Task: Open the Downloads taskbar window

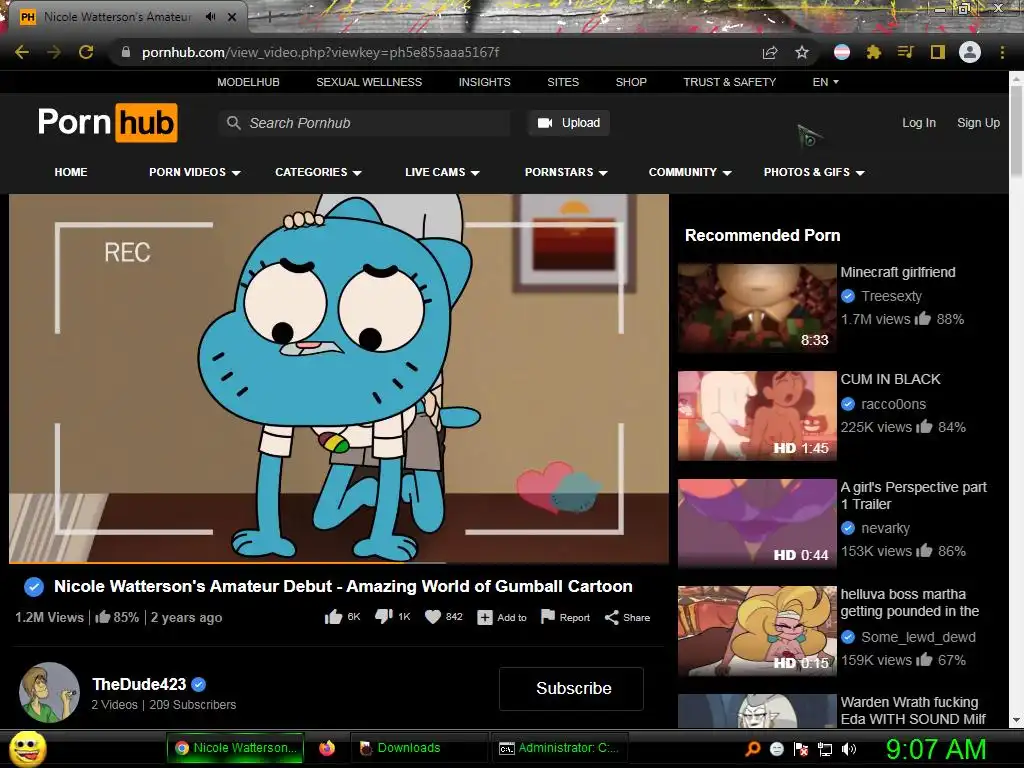Action: click(x=419, y=748)
